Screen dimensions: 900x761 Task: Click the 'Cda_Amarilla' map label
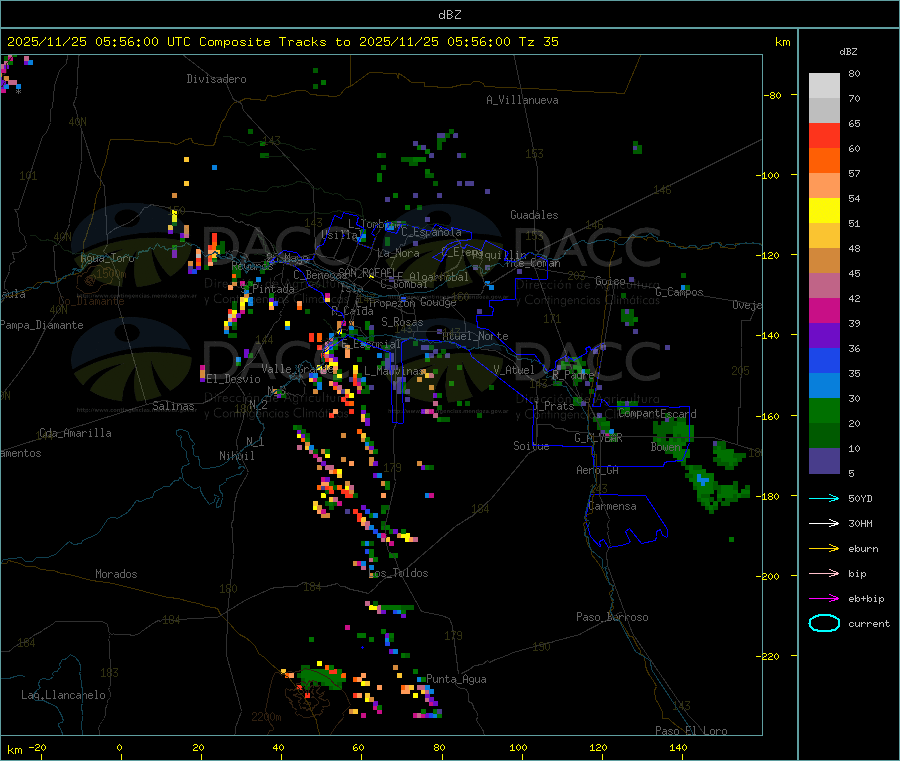point(75,433)
